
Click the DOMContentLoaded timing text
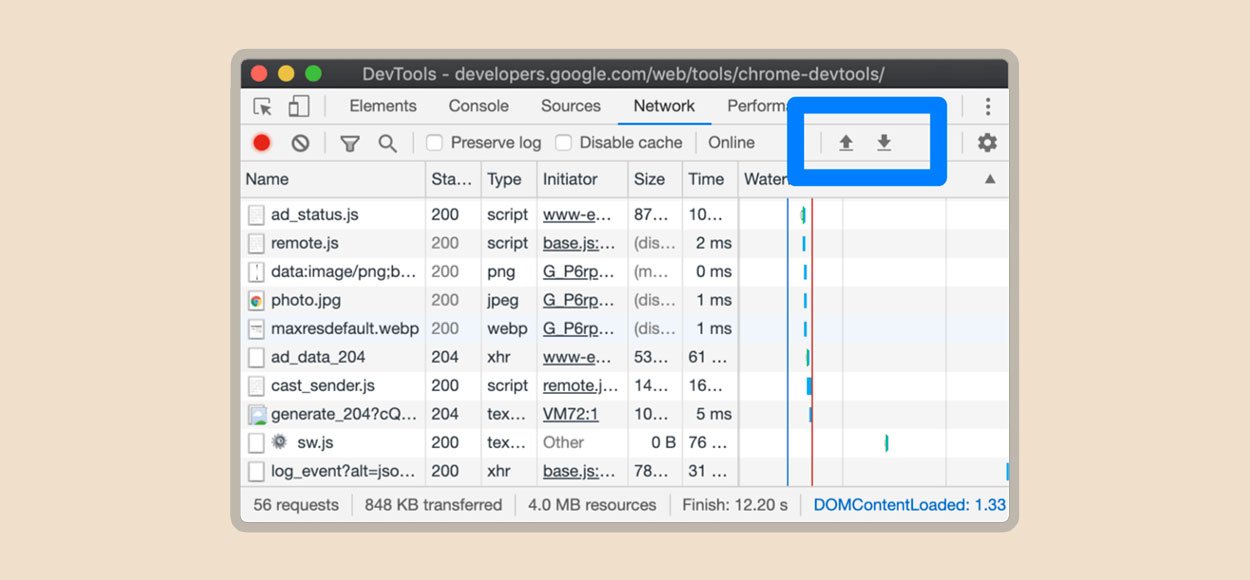pos(910,505)
